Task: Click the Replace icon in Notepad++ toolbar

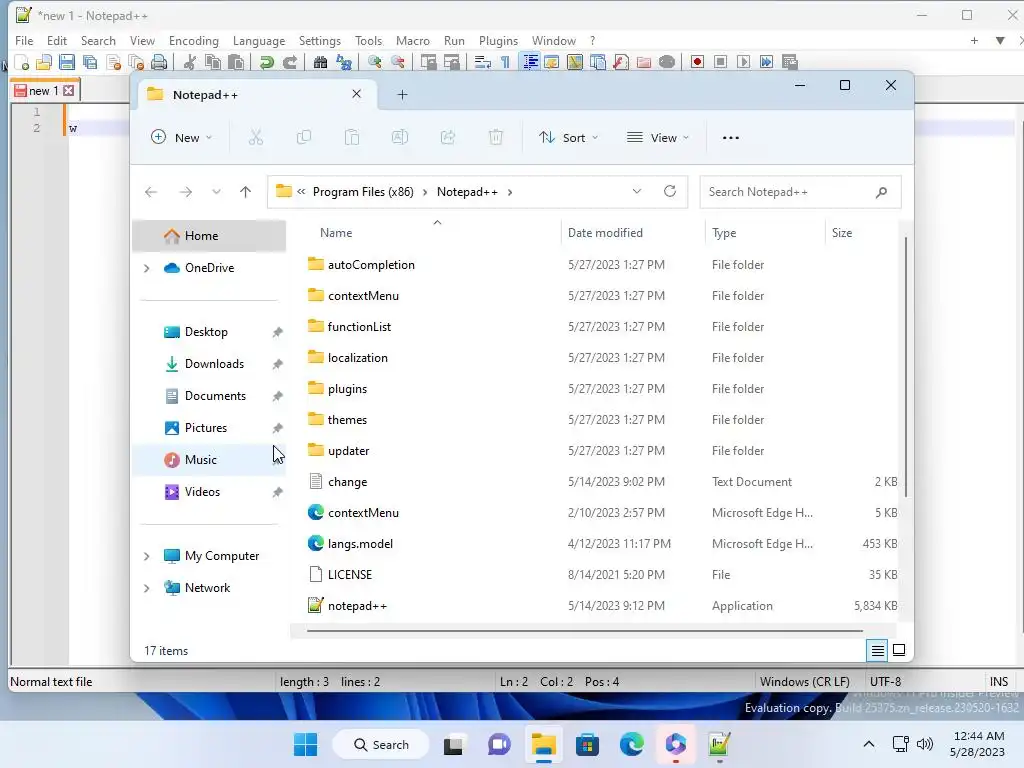Action: click(x=344, y=62)
